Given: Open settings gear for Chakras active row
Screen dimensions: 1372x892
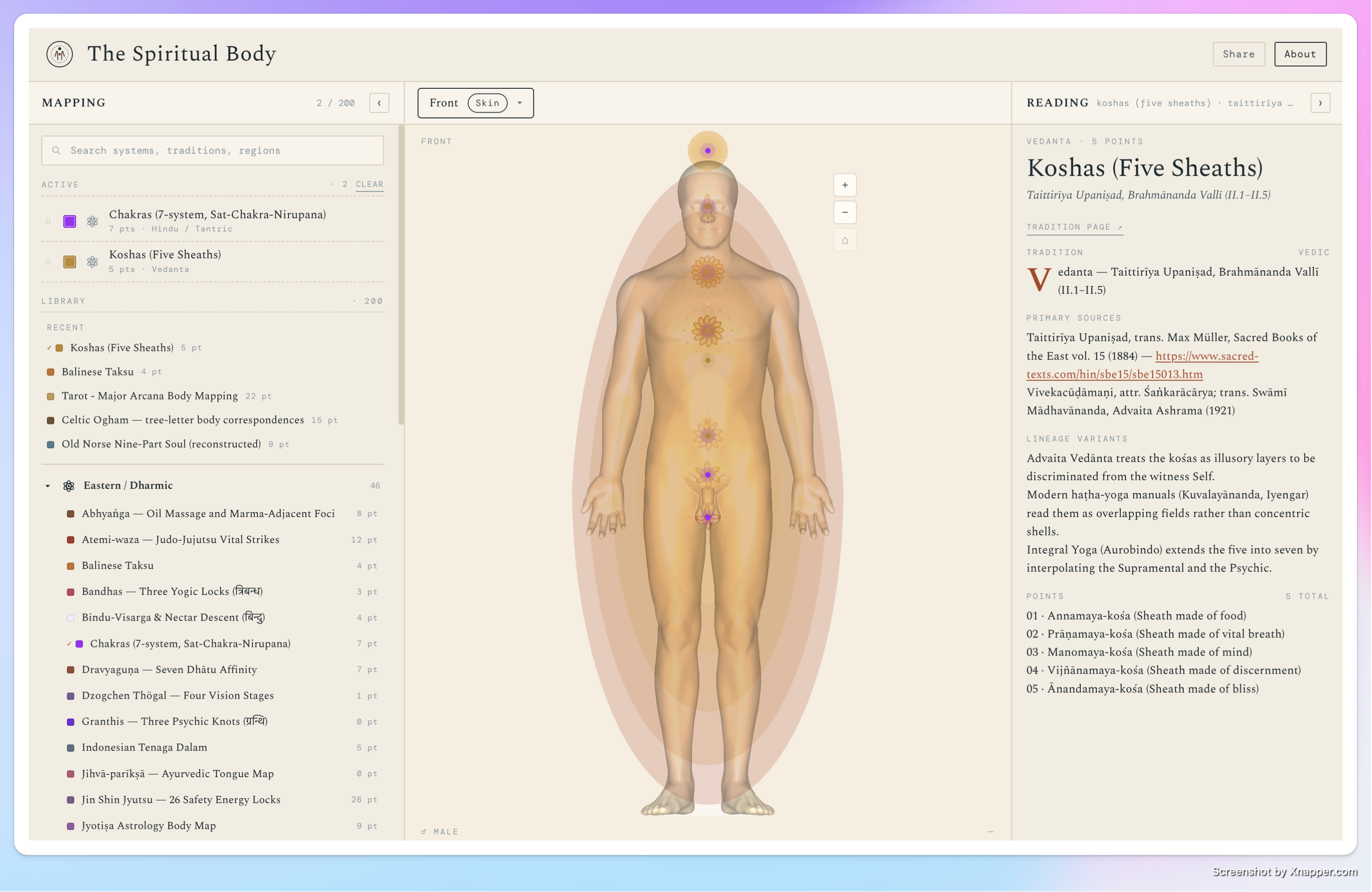Looking at the screenshot, I should click(x=92, y=221).
